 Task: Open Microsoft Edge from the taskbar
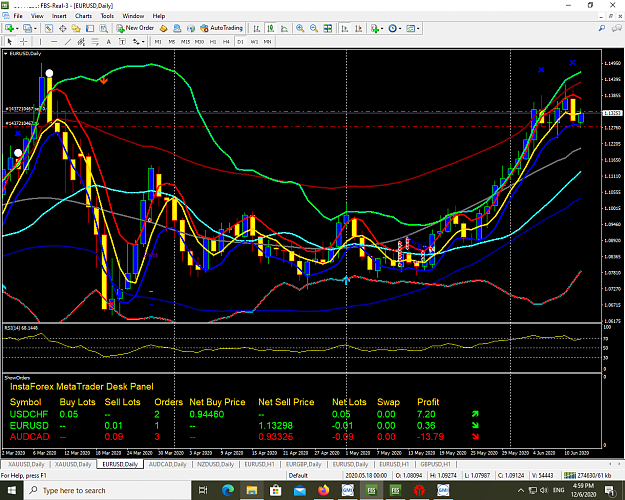click(x=228, y=490)
